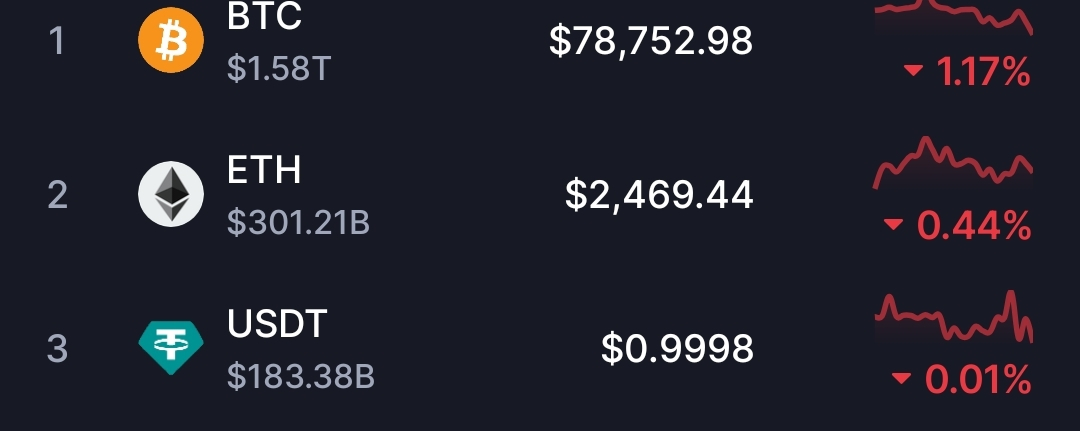Tap the rank number 2
This screenshot has height=431, width=1080.
[x=57, y=196]
